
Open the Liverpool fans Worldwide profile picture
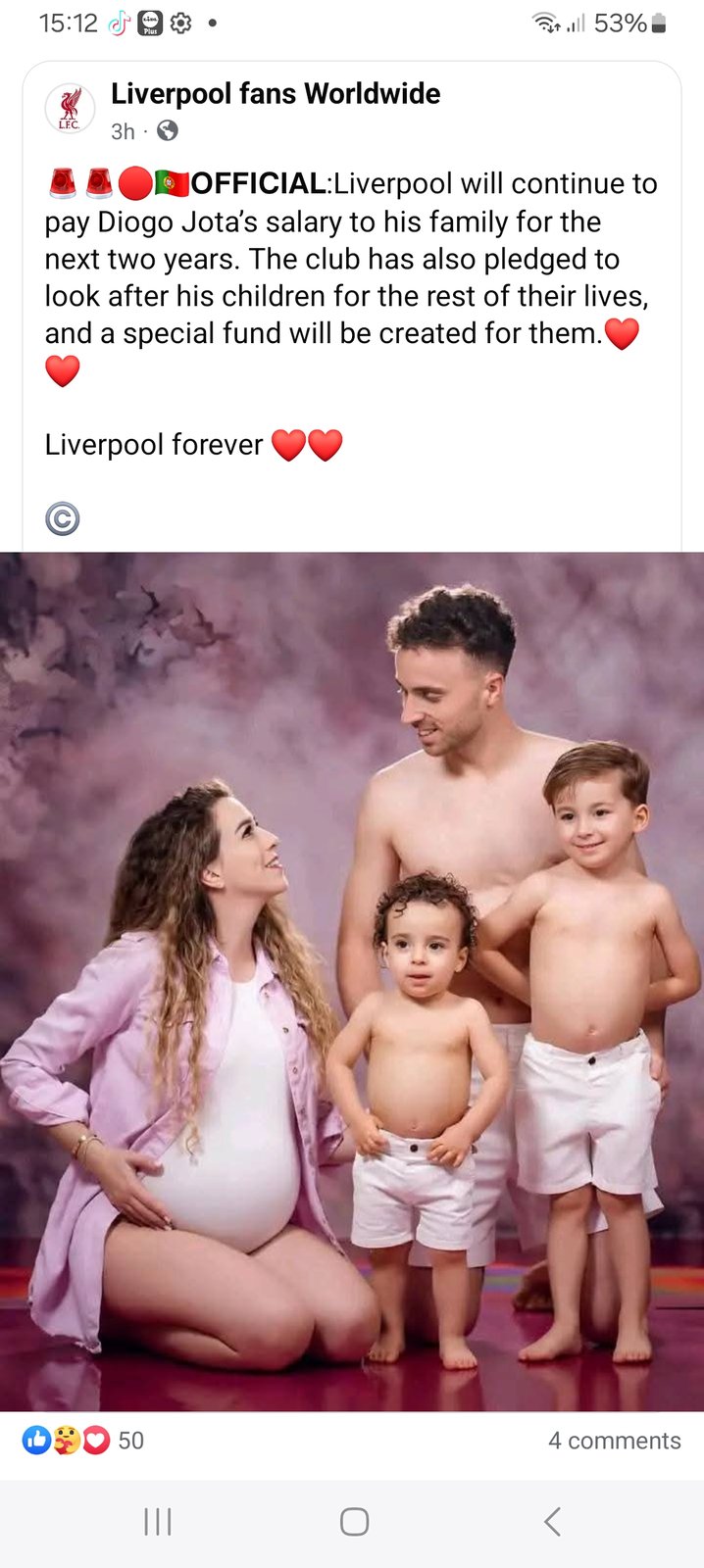(x=70, y=109)
